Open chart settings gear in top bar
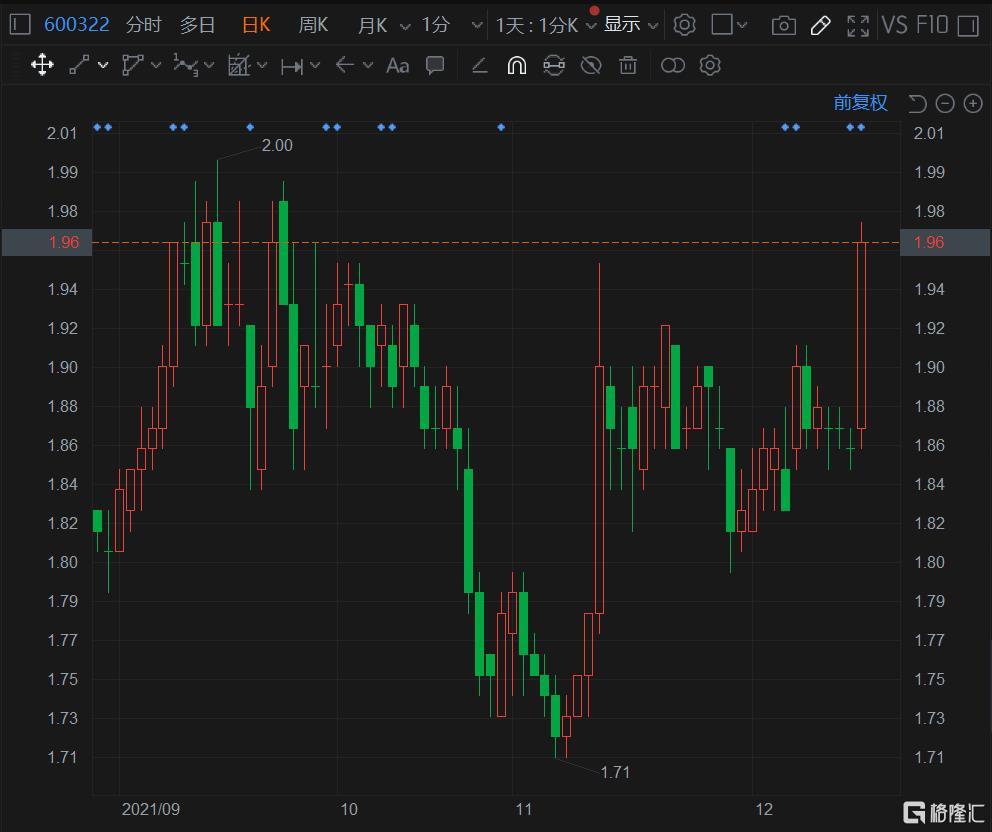Viewport: 992px width, 832px height. [684, 25]
